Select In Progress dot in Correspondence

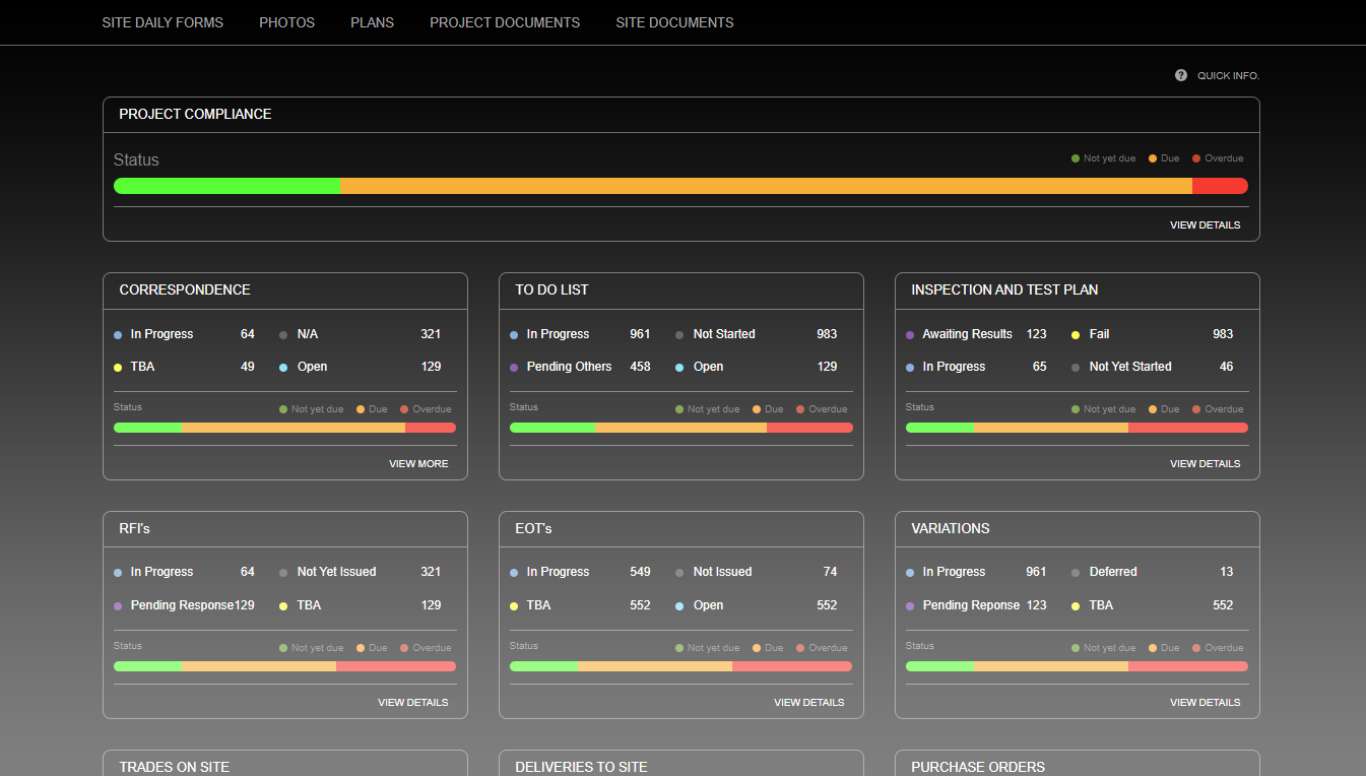(118, 335)
